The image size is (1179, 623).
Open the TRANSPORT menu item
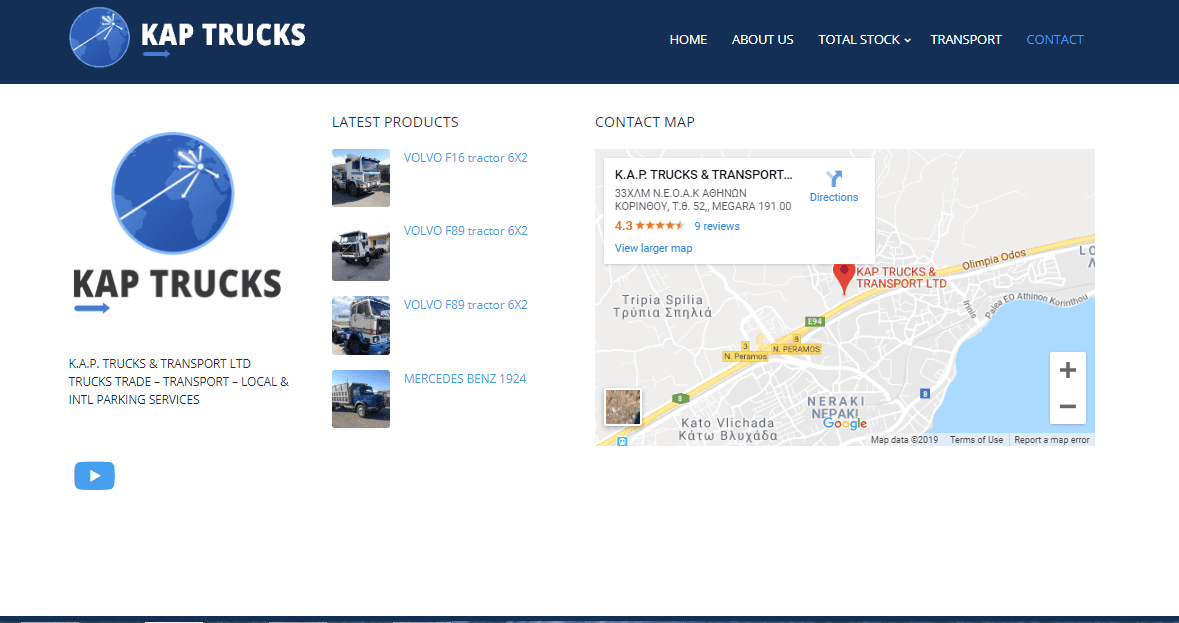(x=965, y=40)
